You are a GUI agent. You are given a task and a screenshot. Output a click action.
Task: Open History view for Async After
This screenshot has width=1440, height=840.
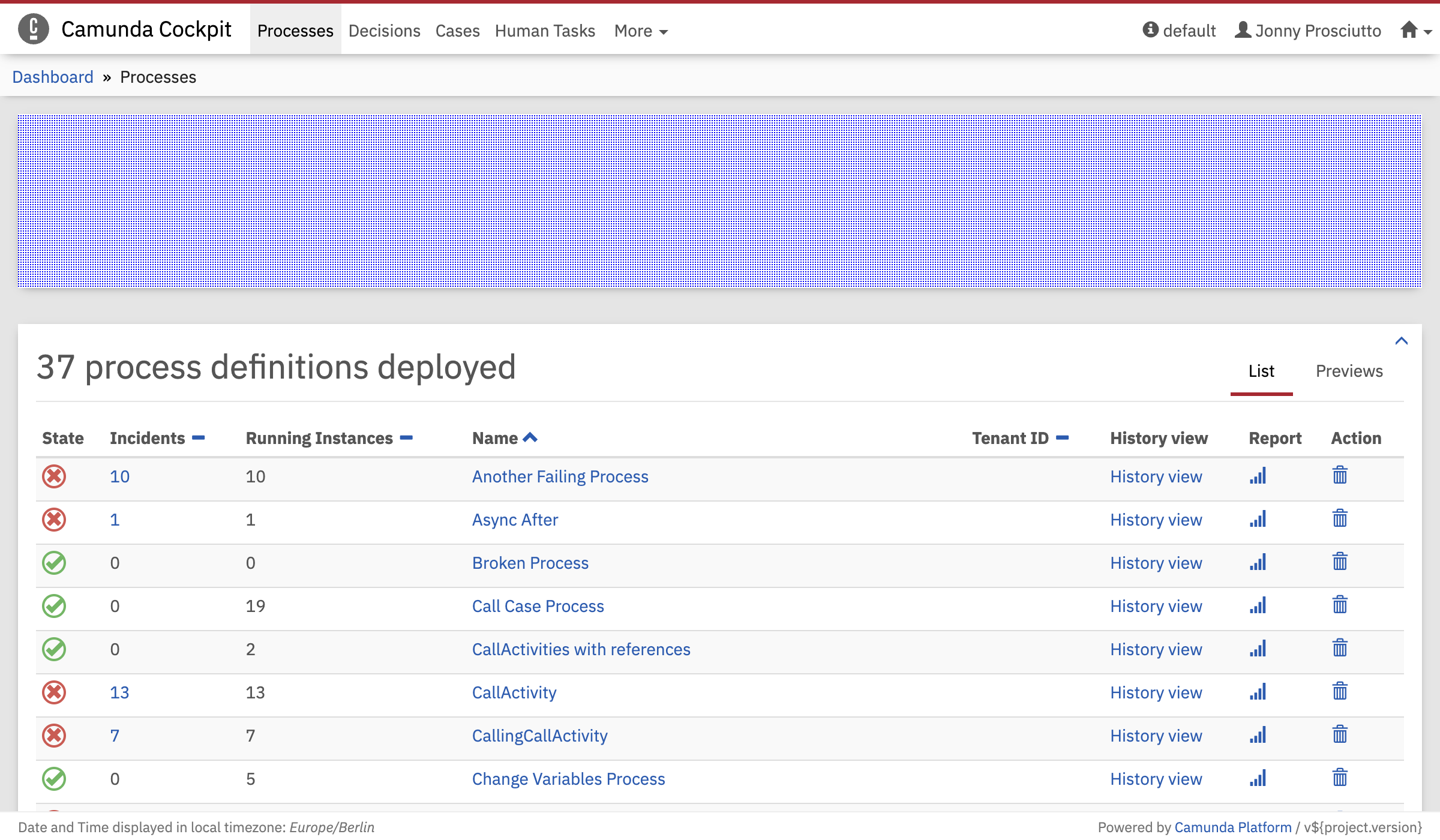[1156, 520]
